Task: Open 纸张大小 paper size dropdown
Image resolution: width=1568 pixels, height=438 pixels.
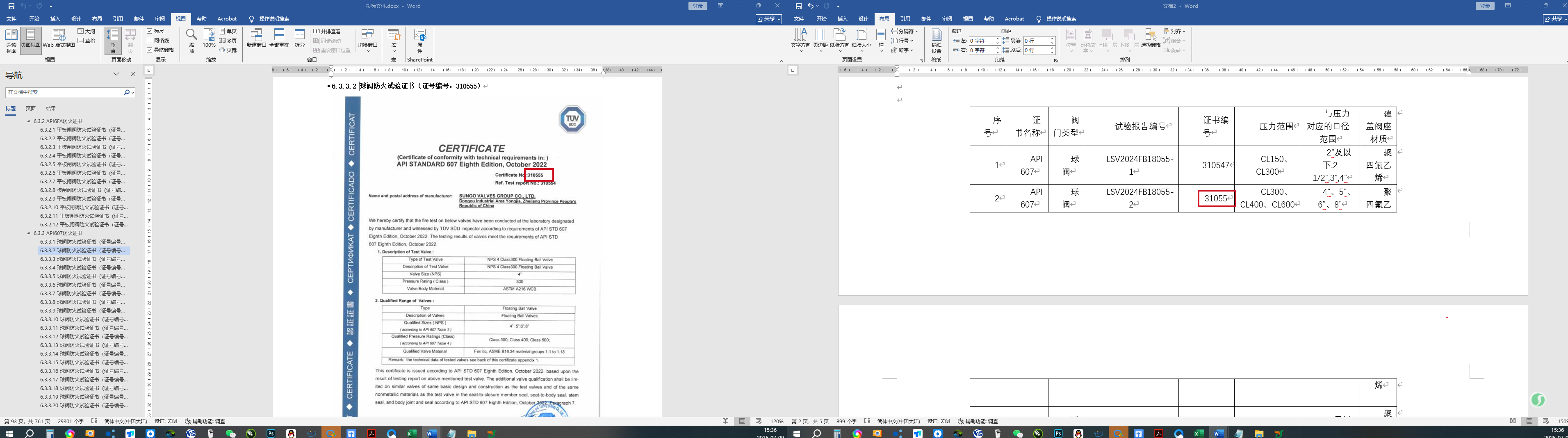Action: [x=861, y=40]
